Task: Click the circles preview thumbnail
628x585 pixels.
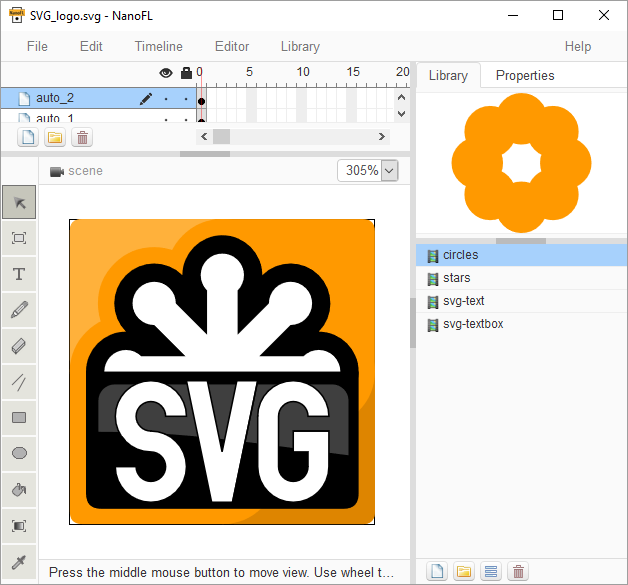Action: click(x=521, y=163)
